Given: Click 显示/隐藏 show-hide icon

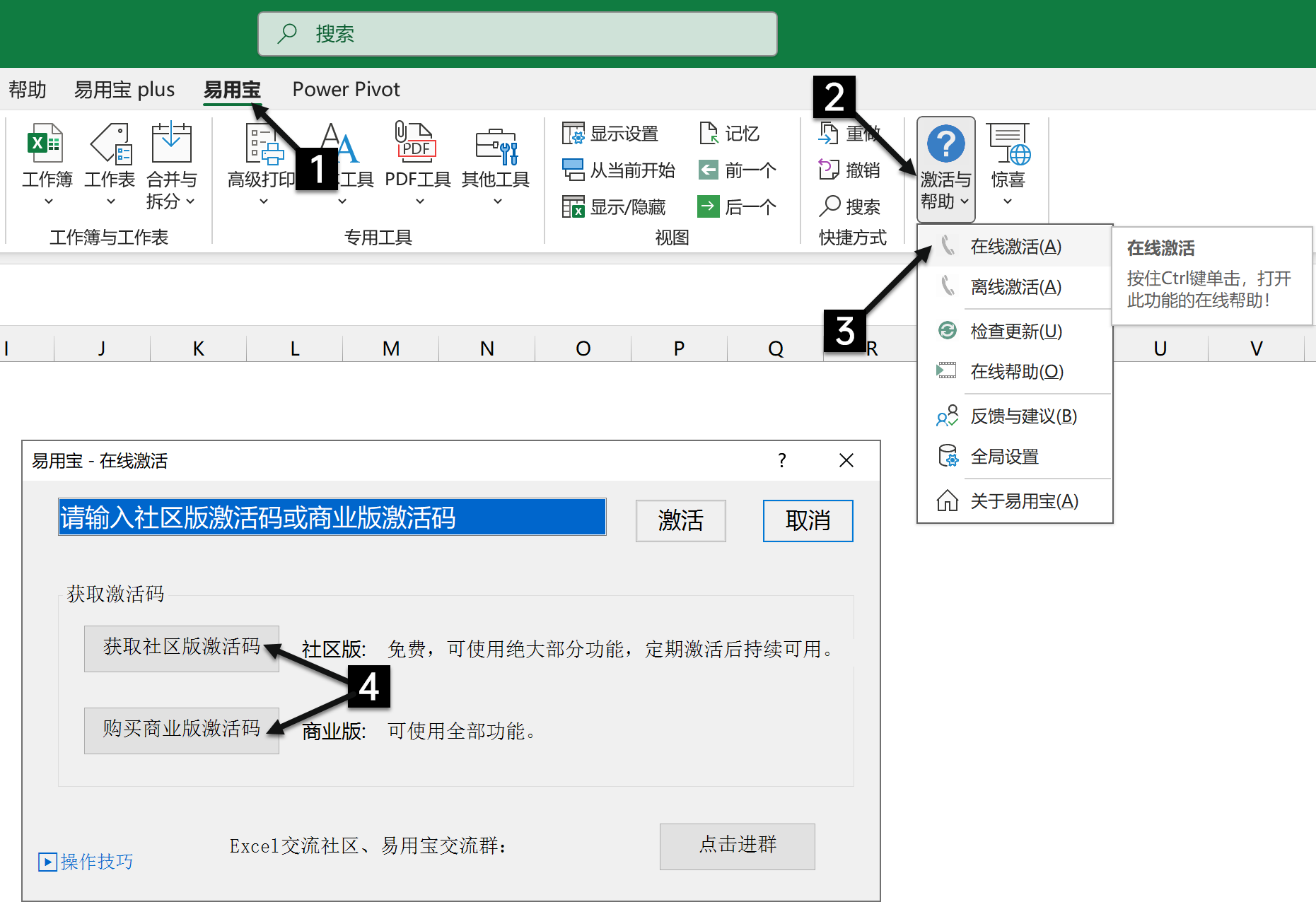Looking at the screenshot, I should tap(573, 206).
